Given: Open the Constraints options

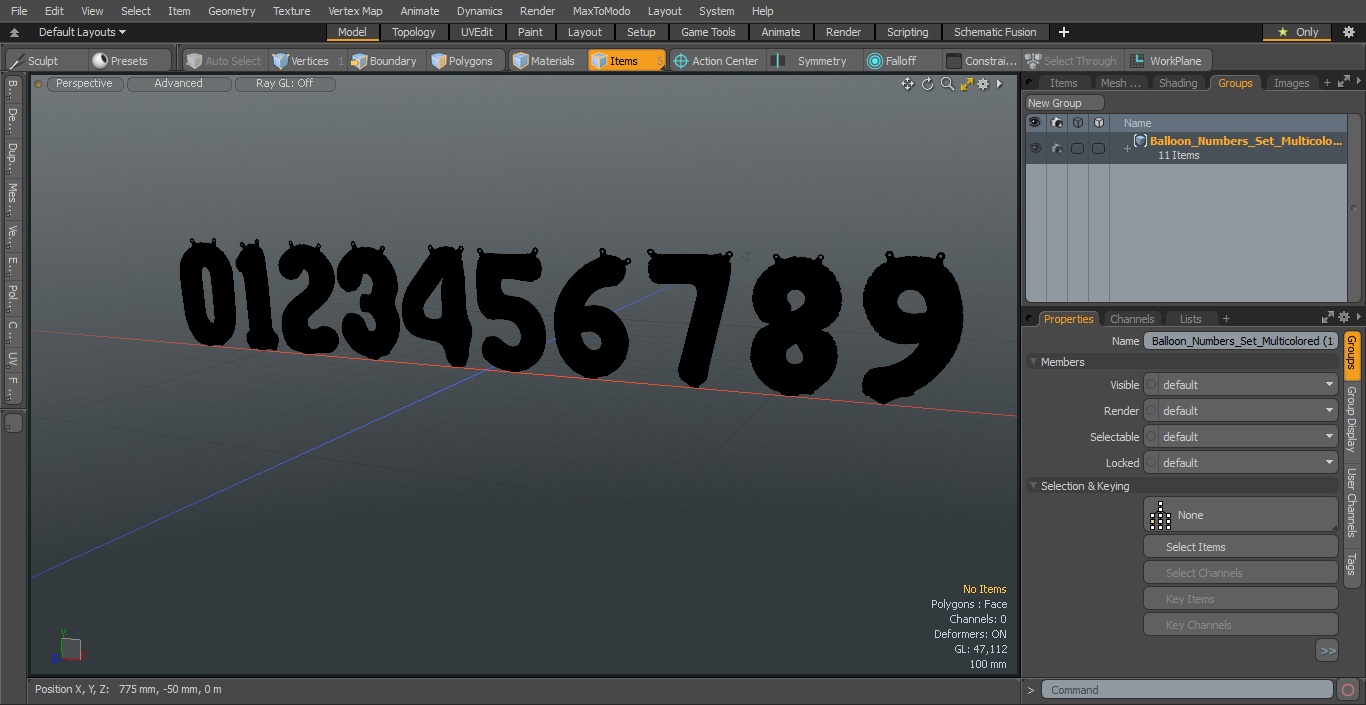Looking at the screenshot, I should pyautogui.click(x=982, y=61).
